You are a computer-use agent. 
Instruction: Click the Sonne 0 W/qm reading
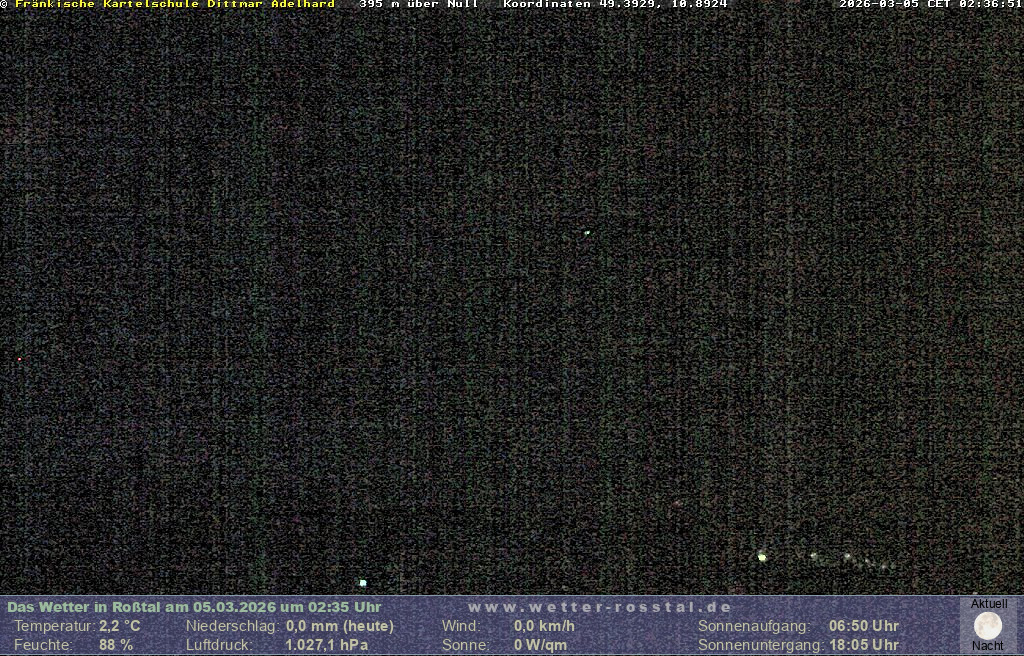click(x=540, y=645)
